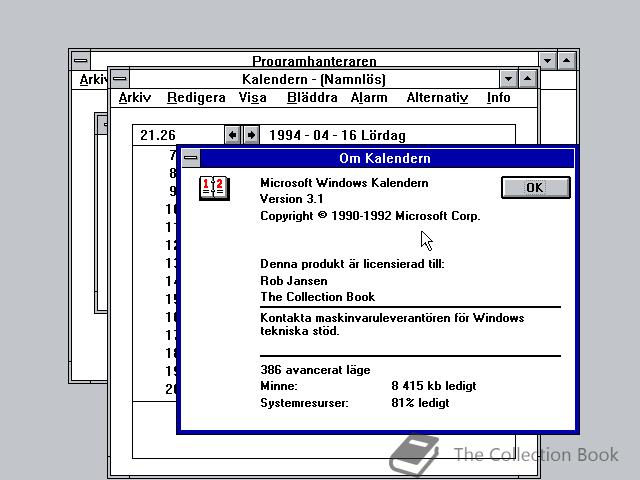Maximize the Programhanteraren window

567,60
